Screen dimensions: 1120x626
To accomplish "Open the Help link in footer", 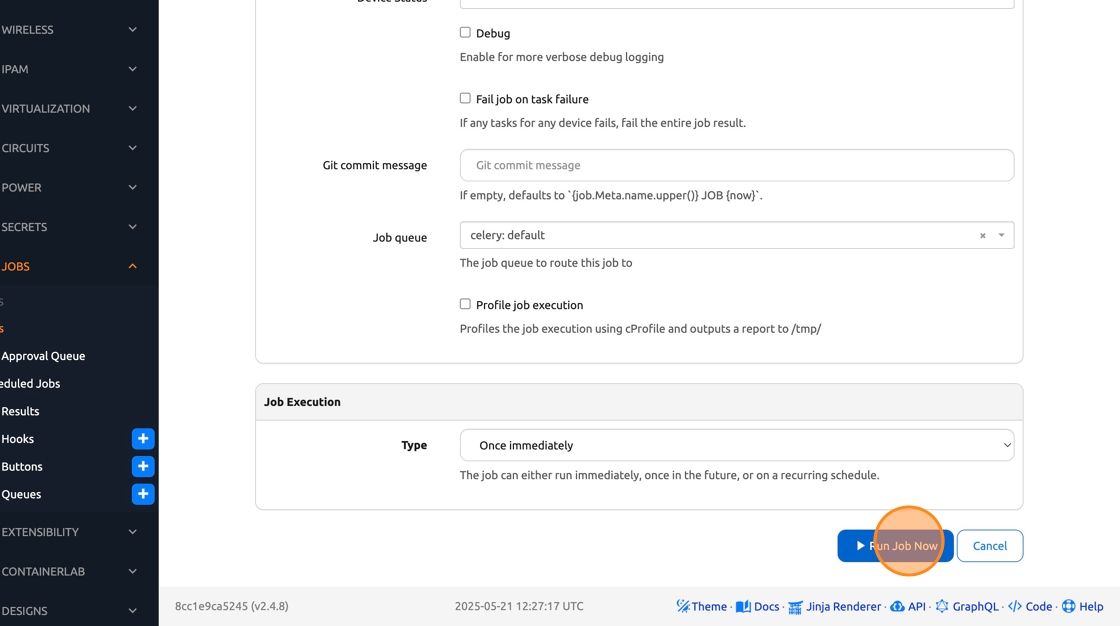I will coord(1083,606).
